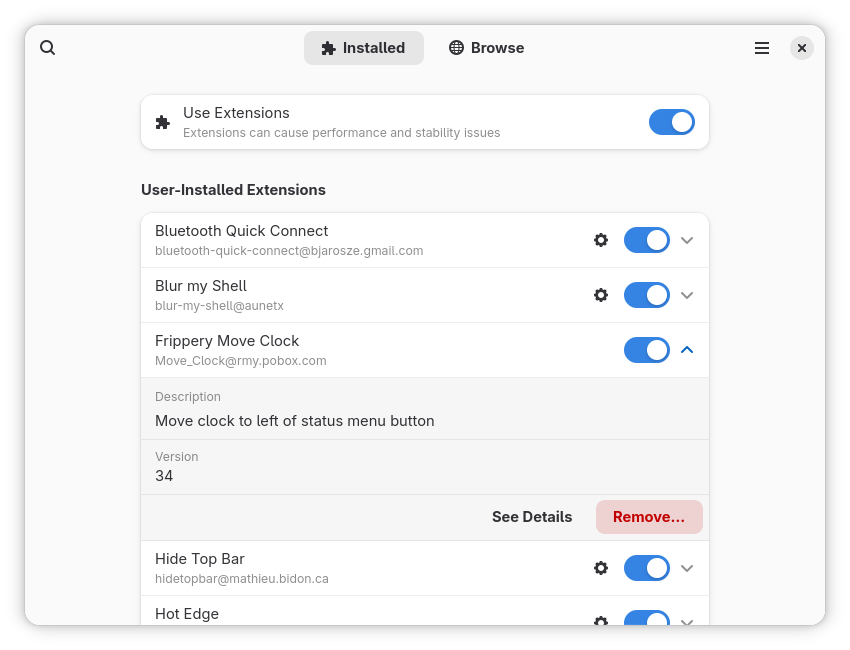The width and height of the screenshot is (850, 650).
Task: Switch to the Browse tab
Action: click(486, 47)
